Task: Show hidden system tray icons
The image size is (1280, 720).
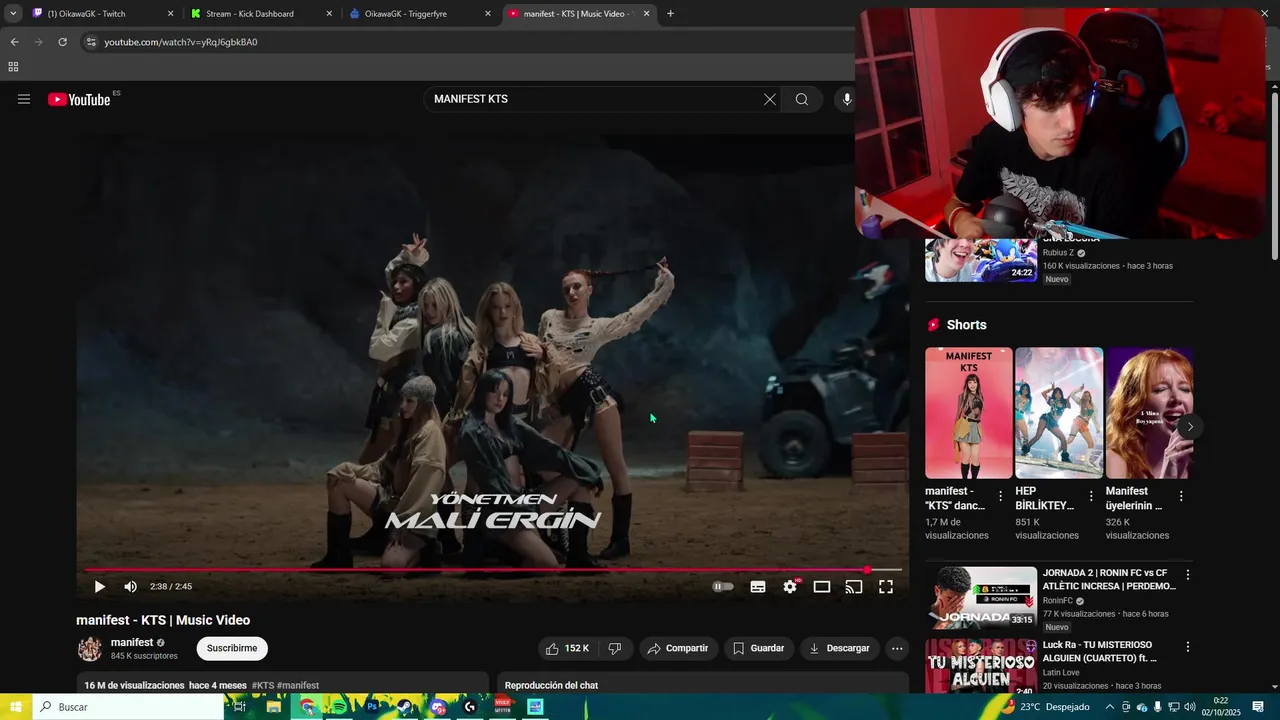Action: (x=1109, y=707)
